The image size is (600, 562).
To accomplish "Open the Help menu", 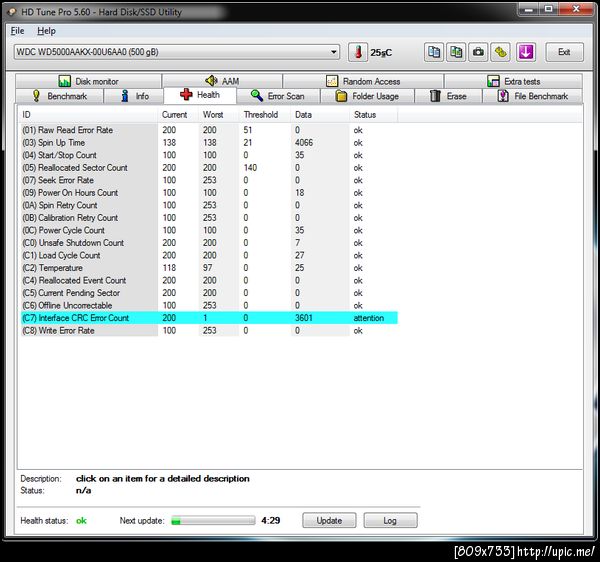I will click(x=46, y=31).
